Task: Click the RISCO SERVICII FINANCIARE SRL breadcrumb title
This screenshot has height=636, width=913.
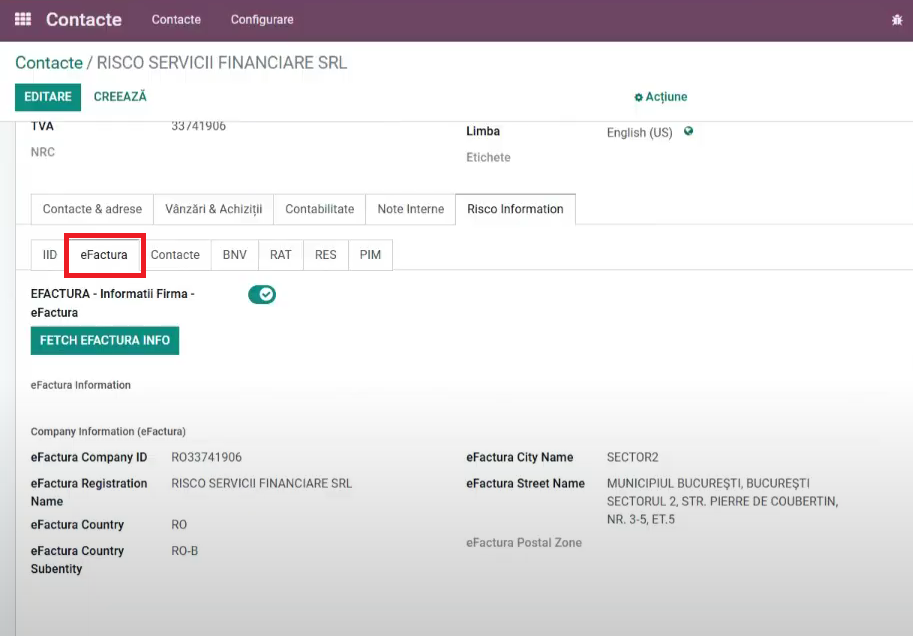Action: (222, 63)
